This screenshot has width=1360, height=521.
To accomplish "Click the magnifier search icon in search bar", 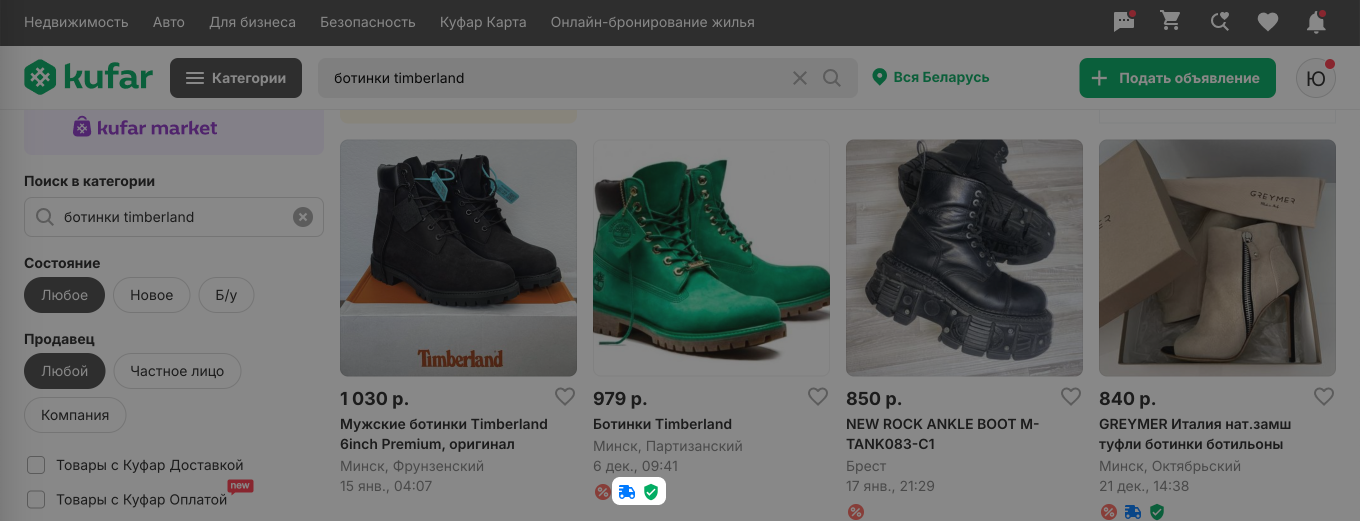I will coord(832,78).
